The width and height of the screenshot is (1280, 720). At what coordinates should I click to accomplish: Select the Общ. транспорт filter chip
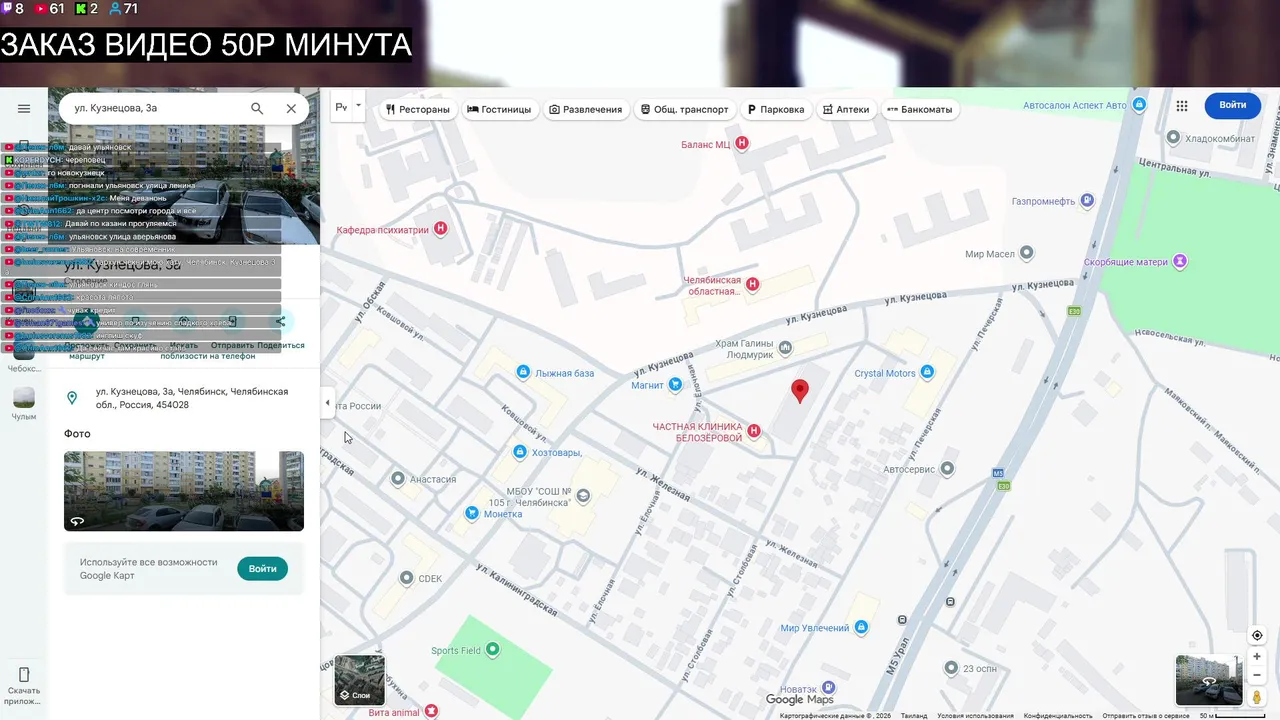(685, 109)
